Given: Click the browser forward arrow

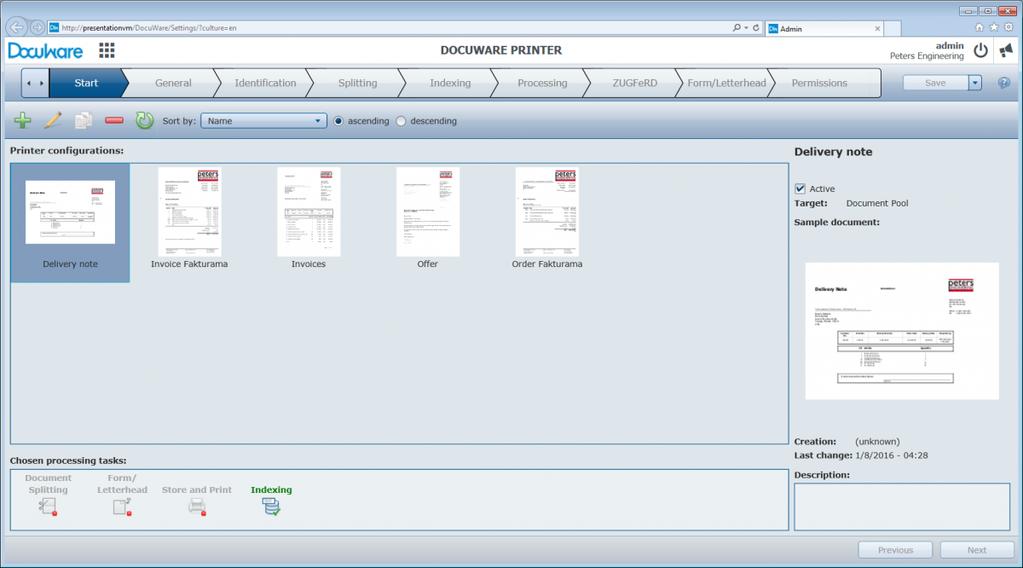Looking at the screenshot, I should (x=37, y=27).
